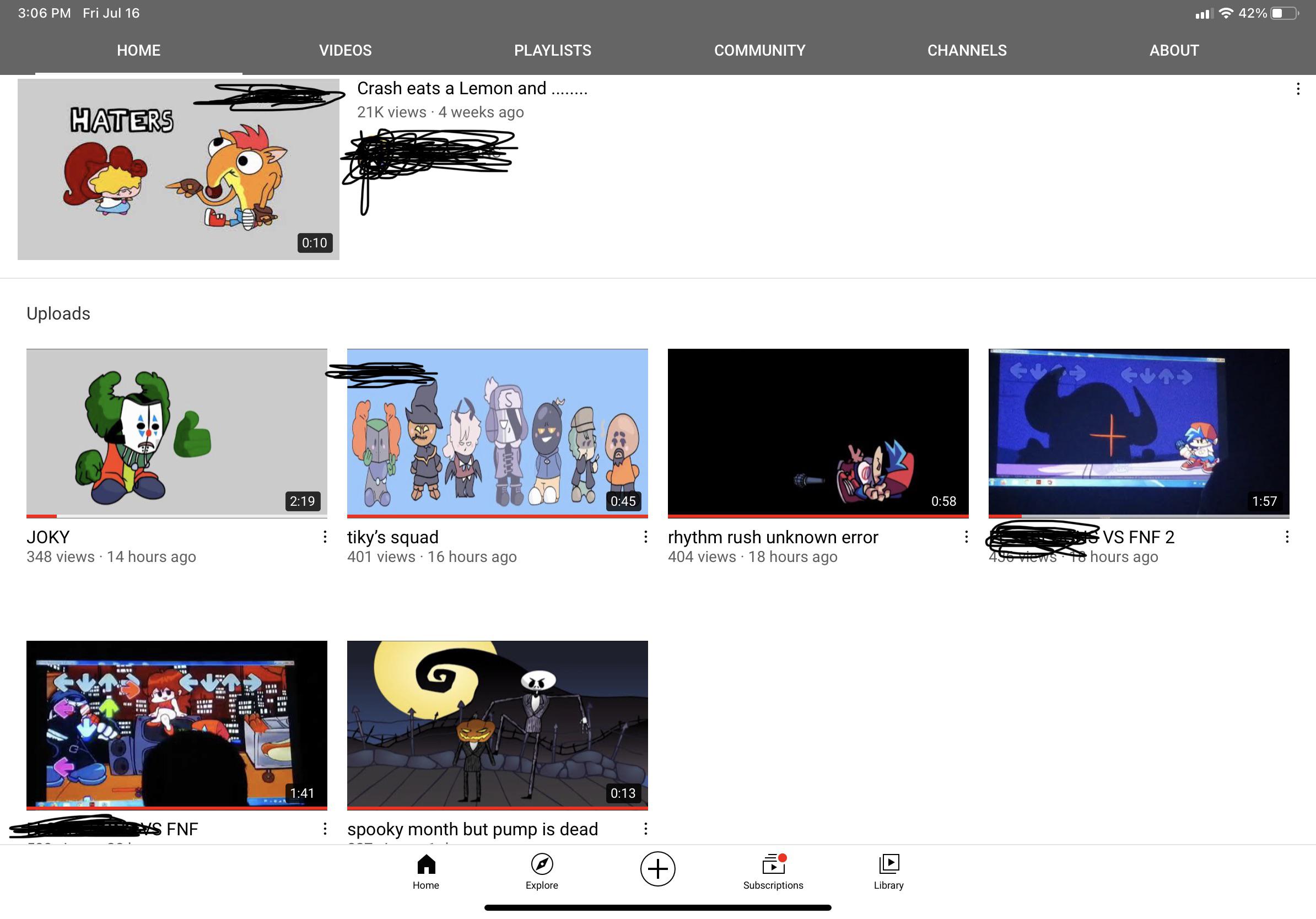This screenshot has width=1316, height=919.
Task: Open options for Crash eats a Lemon
Action: coord(1298,89)
